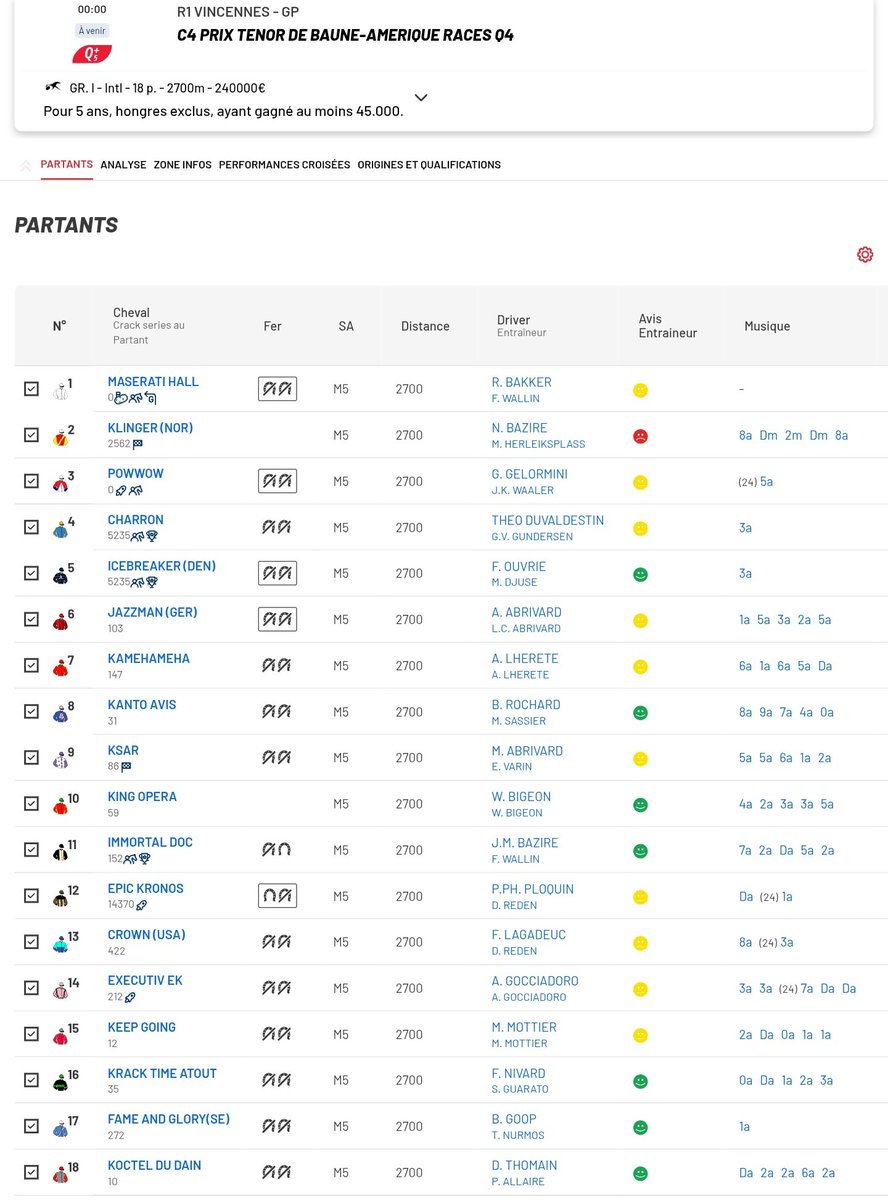Open the race partants settings gear
This screenshot has height=1200, width=888.
click(x=864, y=254)
